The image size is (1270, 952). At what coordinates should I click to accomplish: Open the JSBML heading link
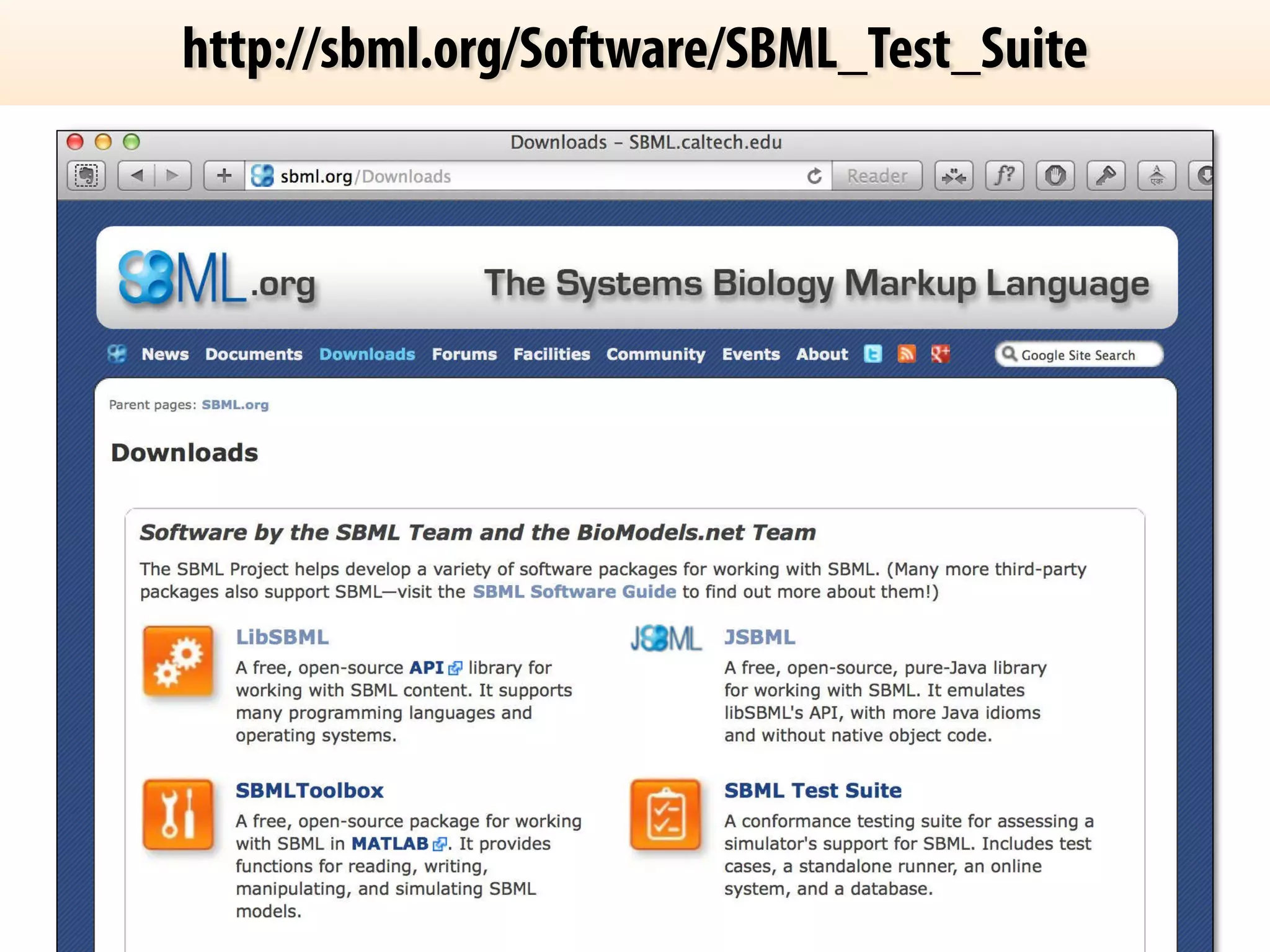point(760,637)
